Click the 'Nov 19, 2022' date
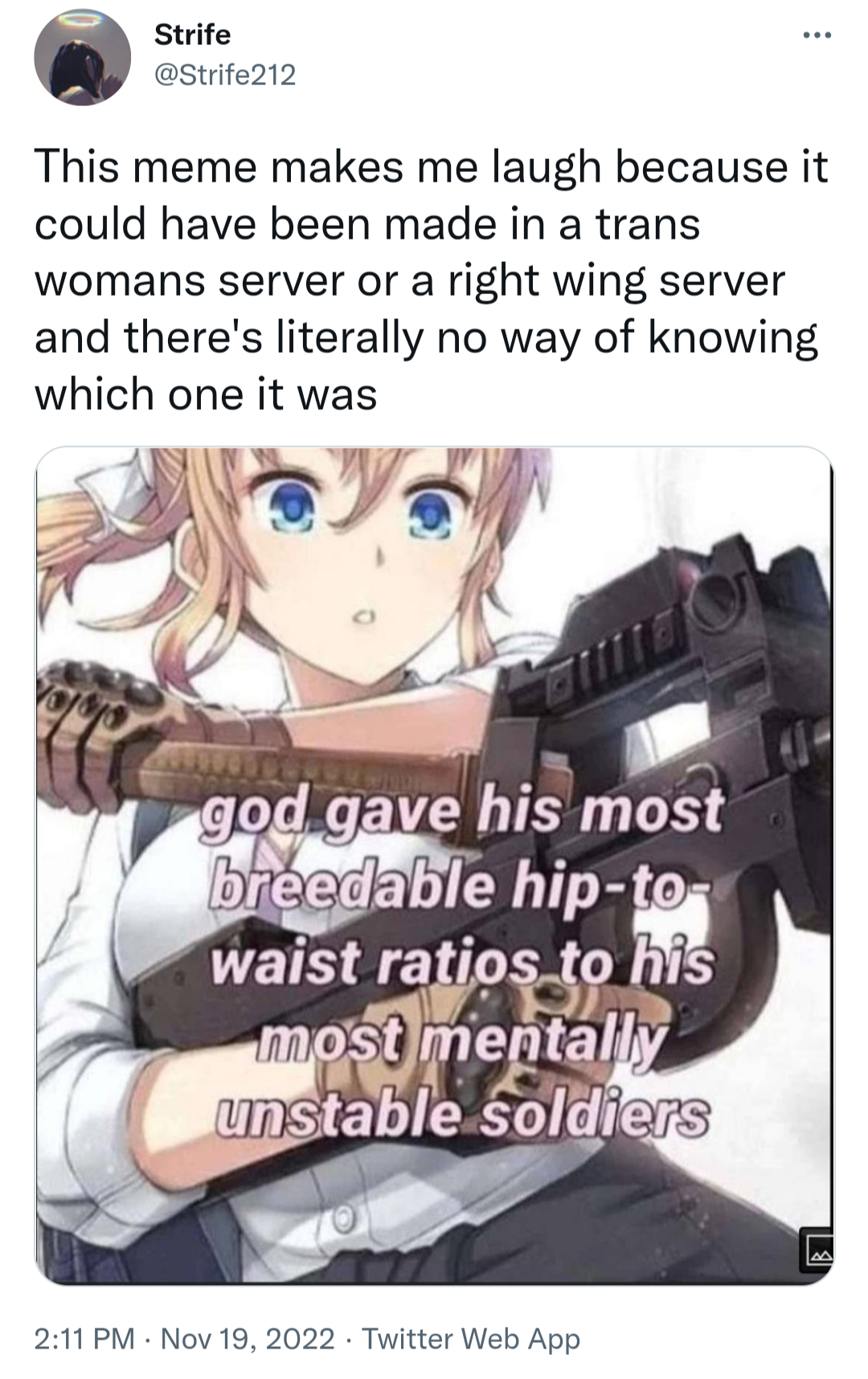The height and width of the screenshot is (1379, 868). [x=248, y=1339]
